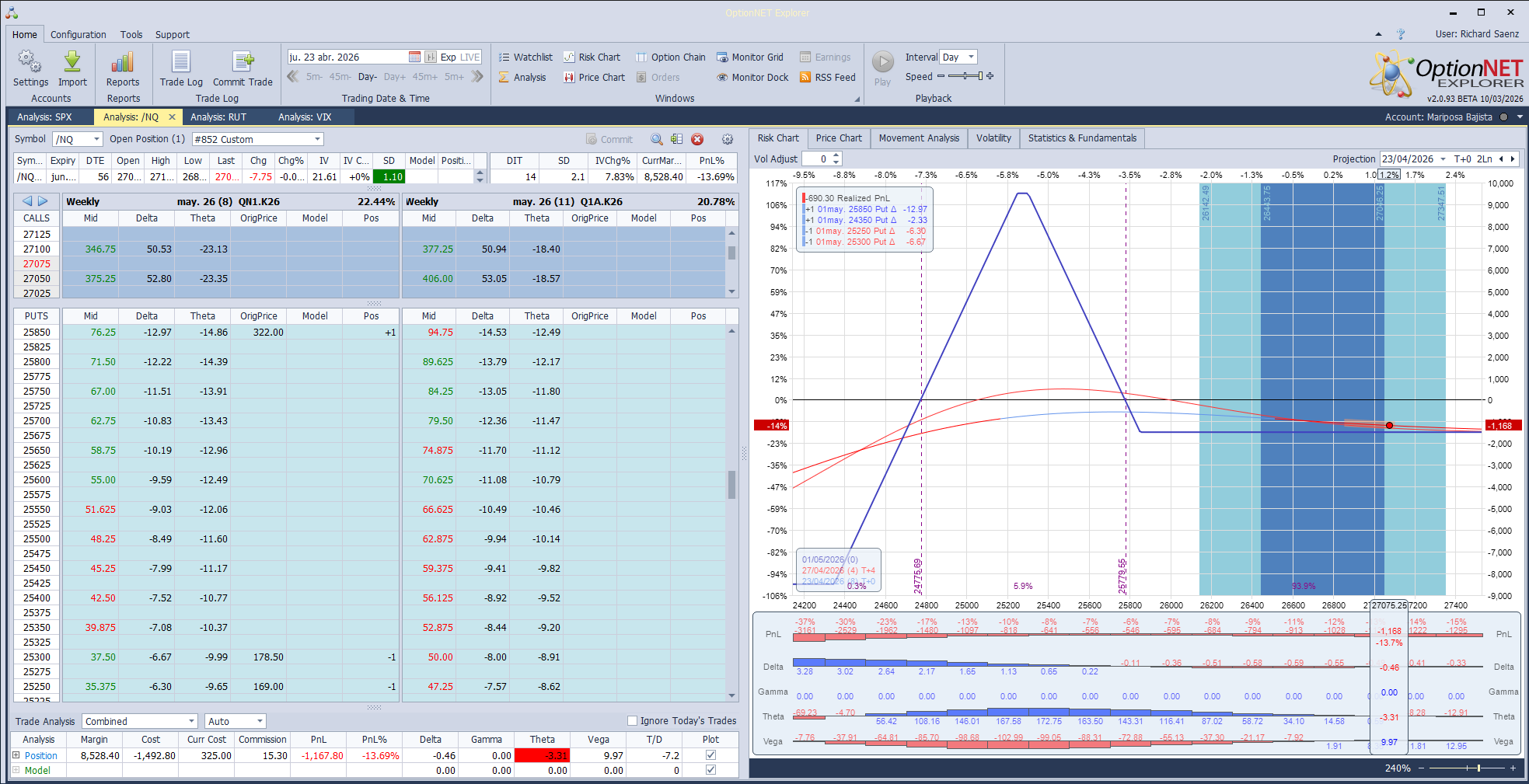The width and height of the screenshot is (1529, 784).
Task: Start playback with the Play button
Action: [x=882, y=68]
